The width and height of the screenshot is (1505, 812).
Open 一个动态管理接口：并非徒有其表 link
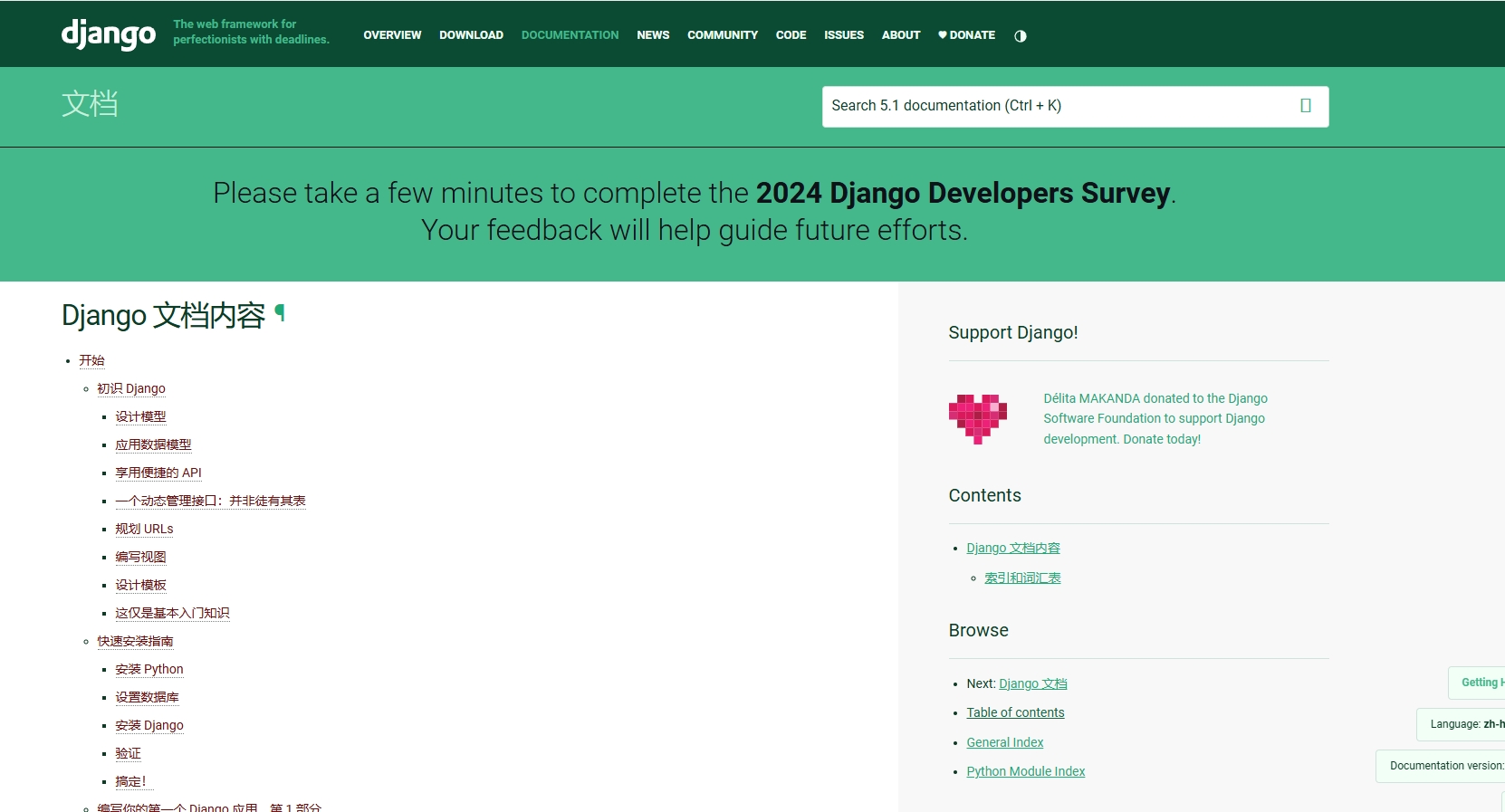point(210,501)
